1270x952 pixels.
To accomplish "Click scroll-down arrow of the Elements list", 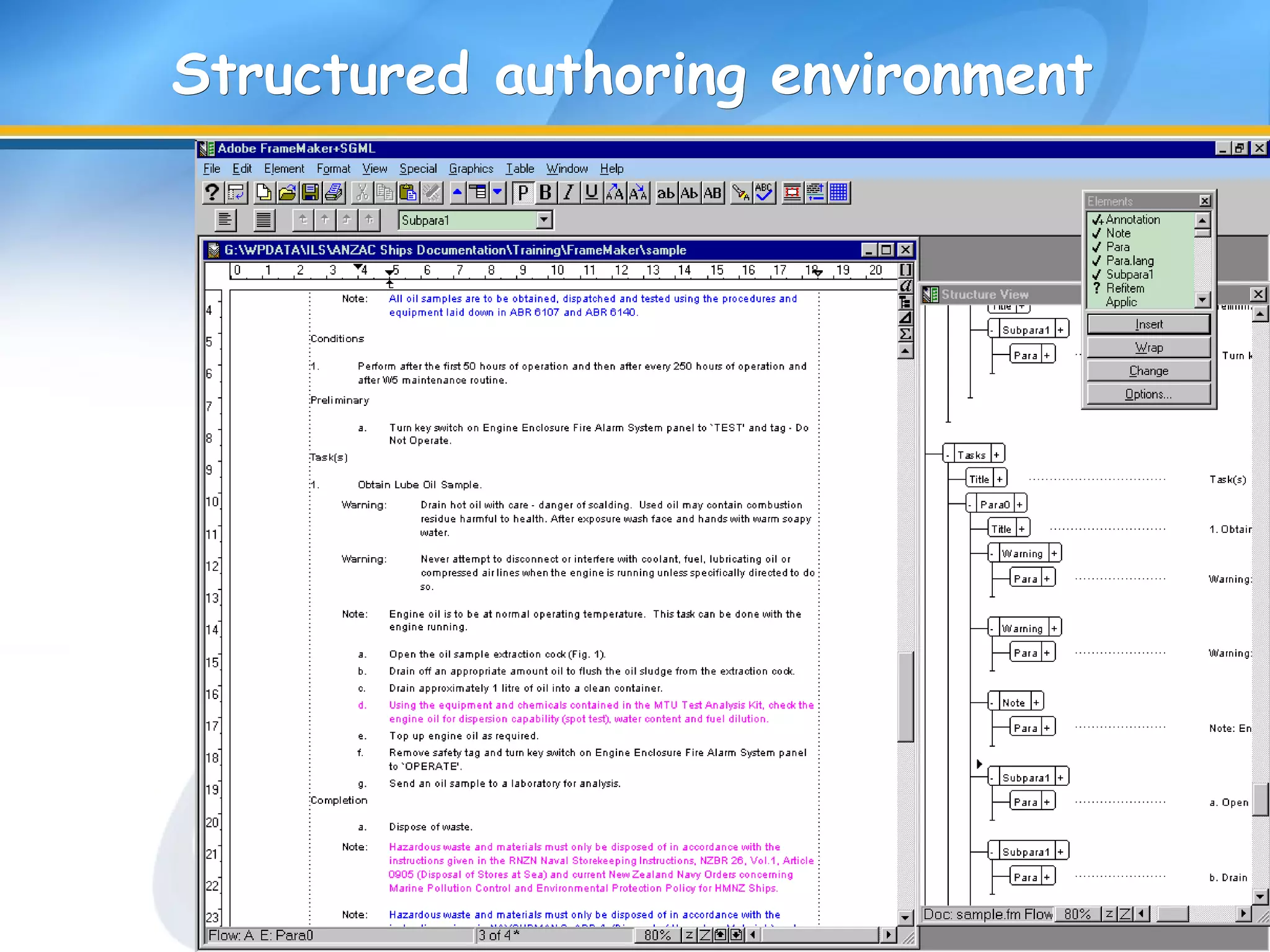I will tap(1202, 300).
